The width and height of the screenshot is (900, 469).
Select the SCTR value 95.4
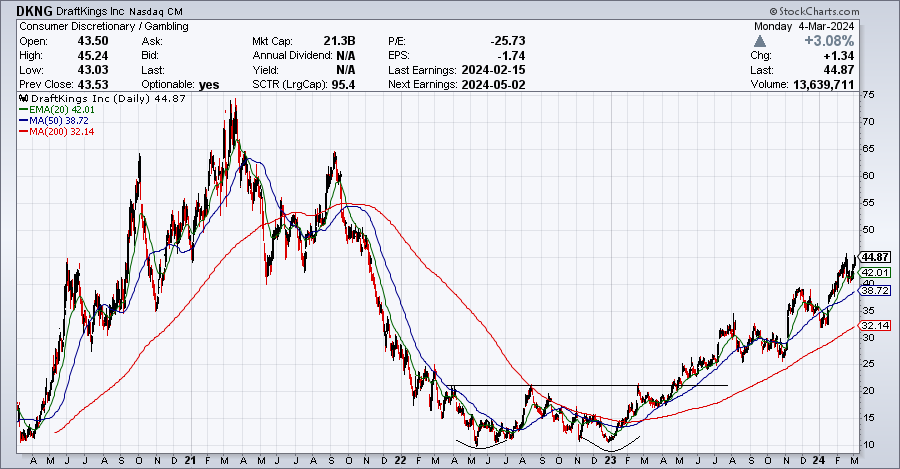(343, 84)
